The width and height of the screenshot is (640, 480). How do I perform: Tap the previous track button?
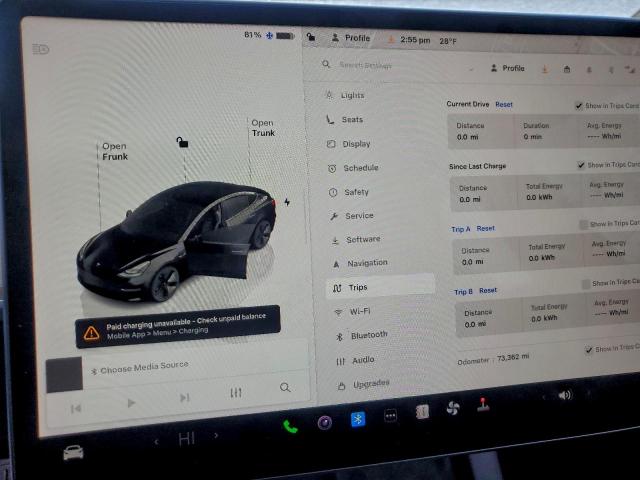76,409
